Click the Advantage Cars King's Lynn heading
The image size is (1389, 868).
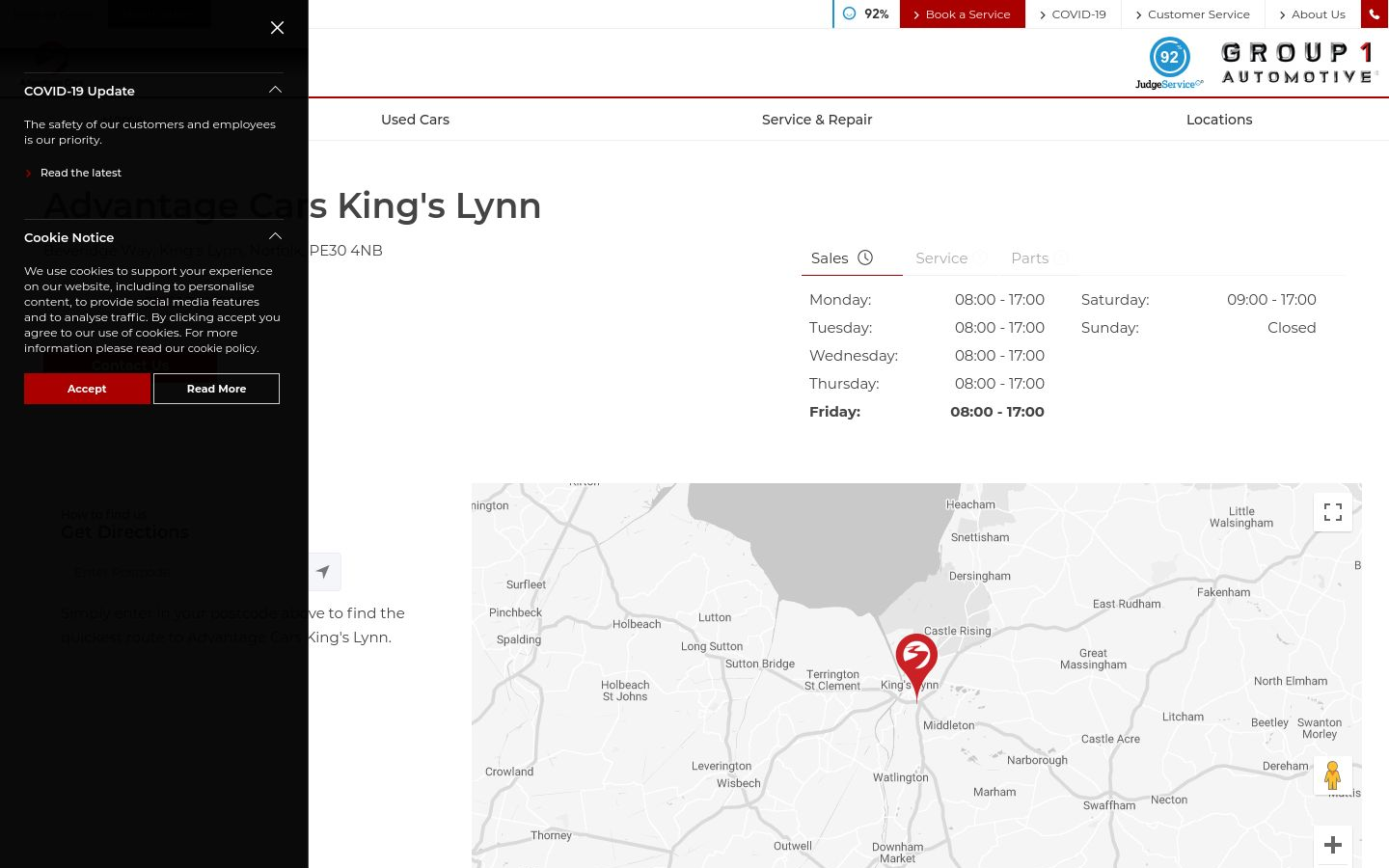tap(293, 205)
